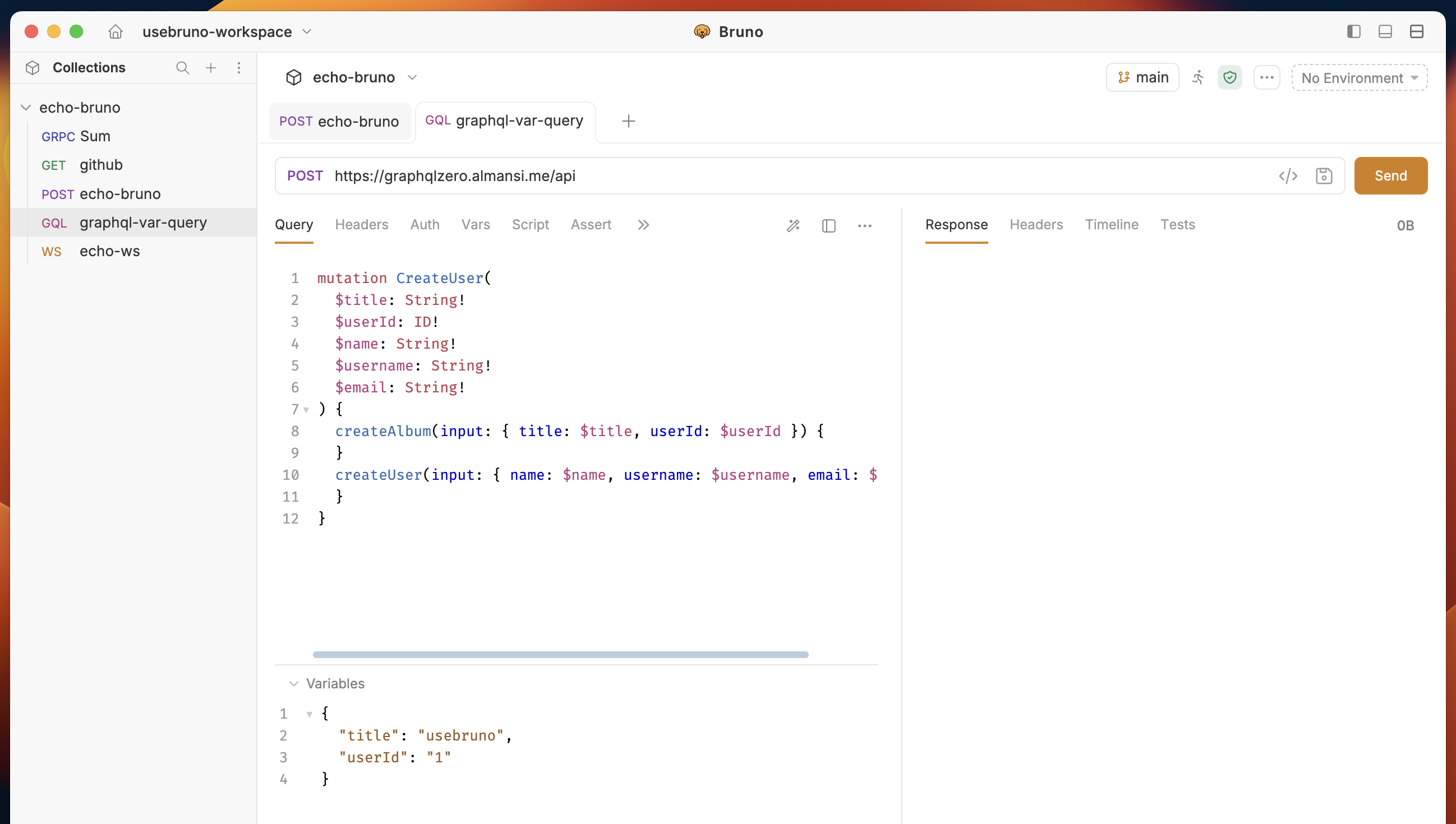The image size is (1456, 824).
Task: Open the No Environment dropdown
Action: pyautogui.click(x=1359, y=77)
